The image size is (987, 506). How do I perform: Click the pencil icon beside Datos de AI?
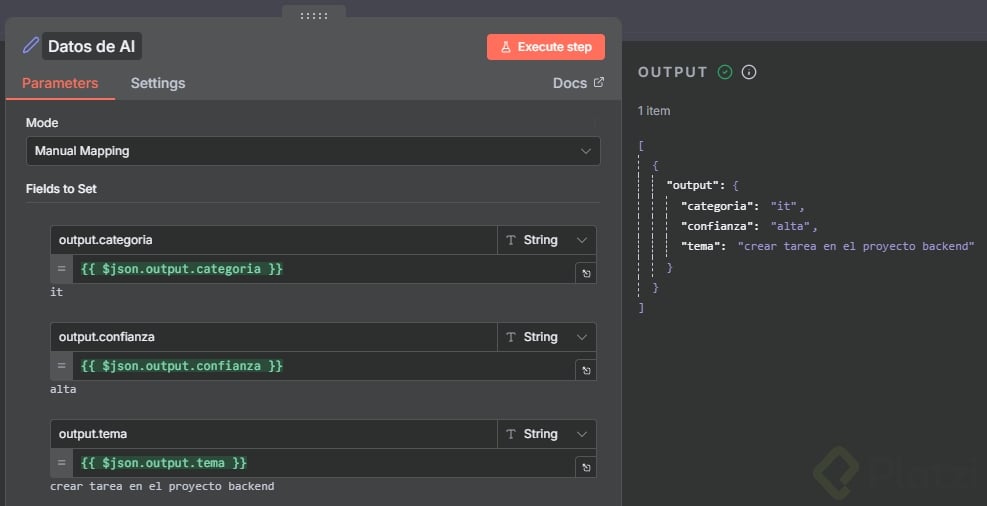tap(31, 45)
